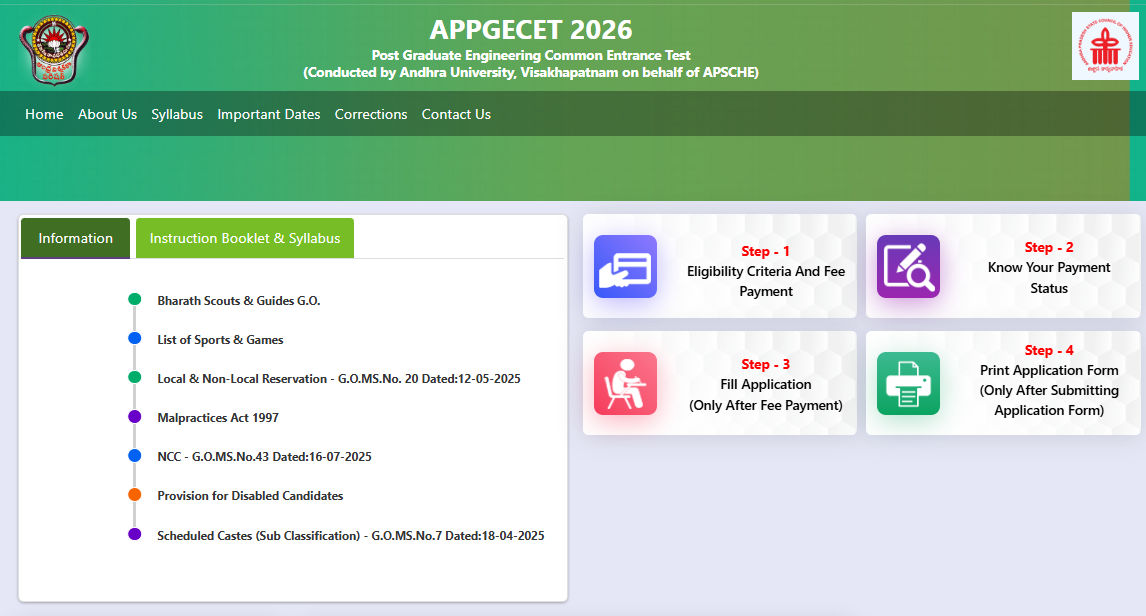Open the Important Dates page

(x=268, y=114)
